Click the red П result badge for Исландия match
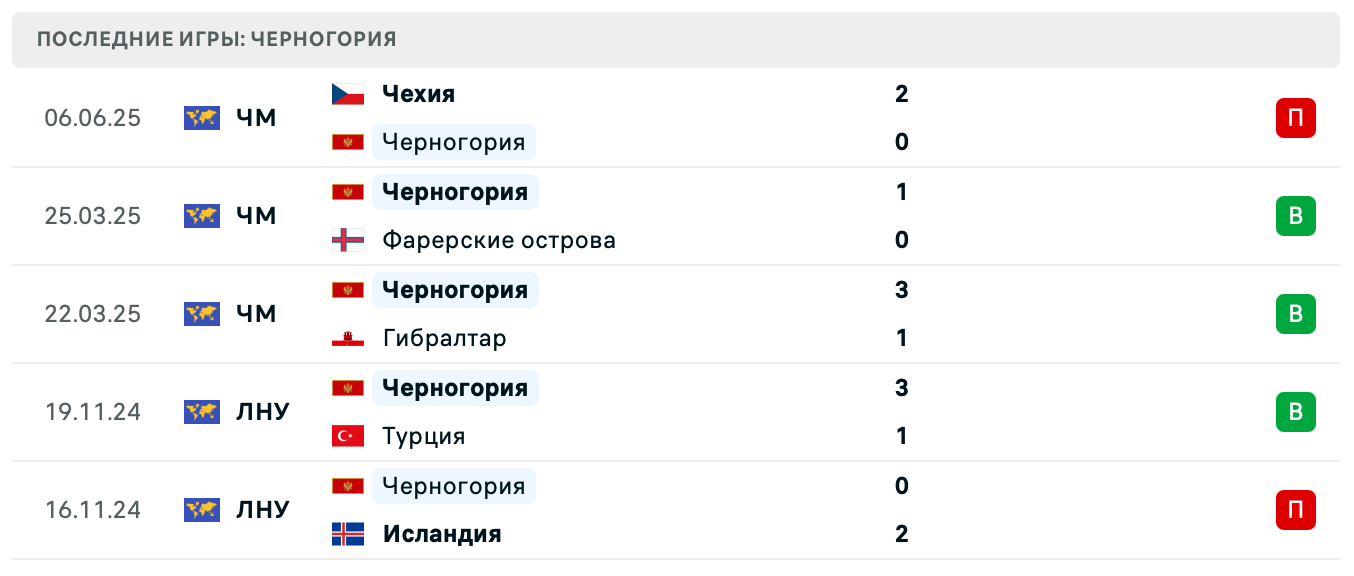This screenshot has height=576, width=1354. point(1295,510)
